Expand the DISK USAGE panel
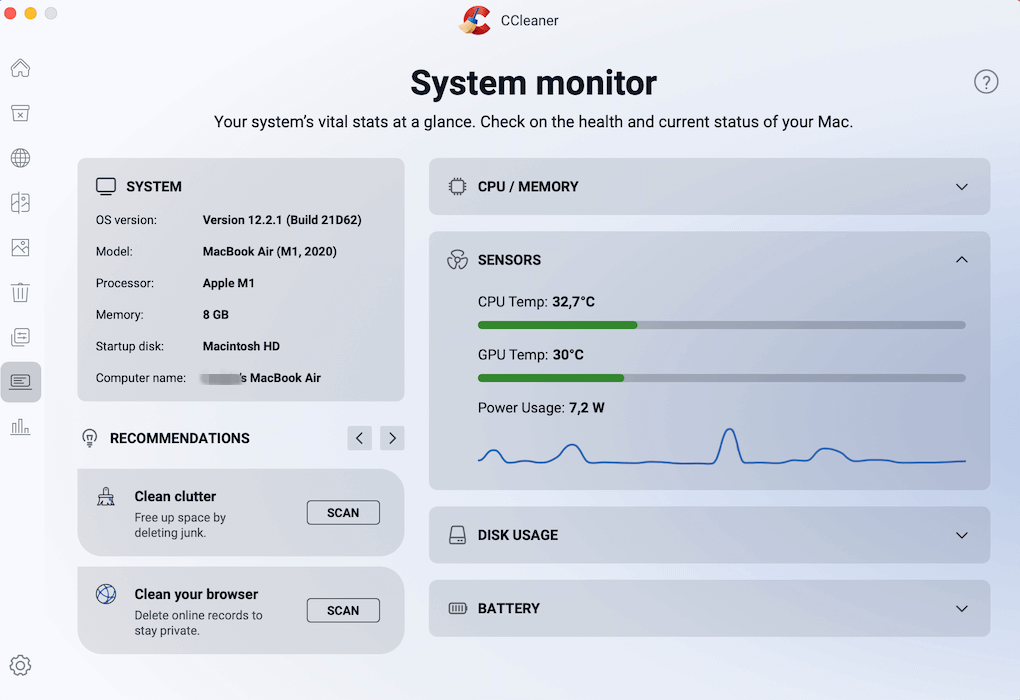The image size is (1020, 700). [961, 535]
